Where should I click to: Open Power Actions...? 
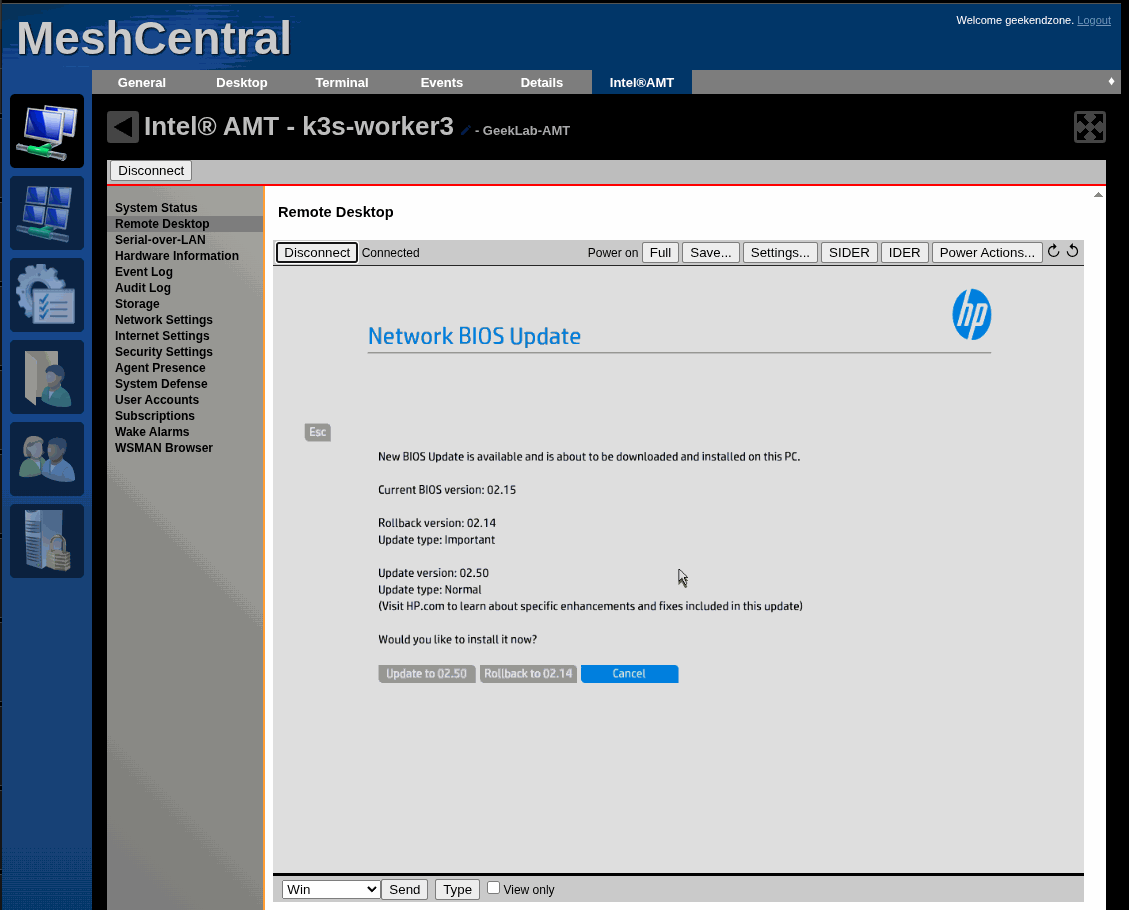(987, 253)
